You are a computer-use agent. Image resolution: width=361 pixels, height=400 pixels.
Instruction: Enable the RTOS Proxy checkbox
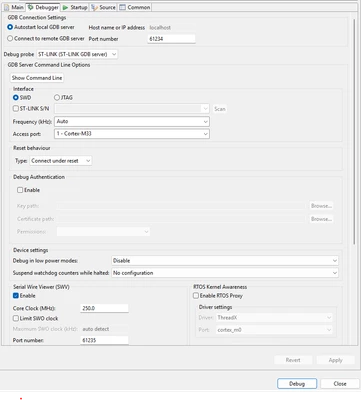pyautogui.click(x=196, y=296)
